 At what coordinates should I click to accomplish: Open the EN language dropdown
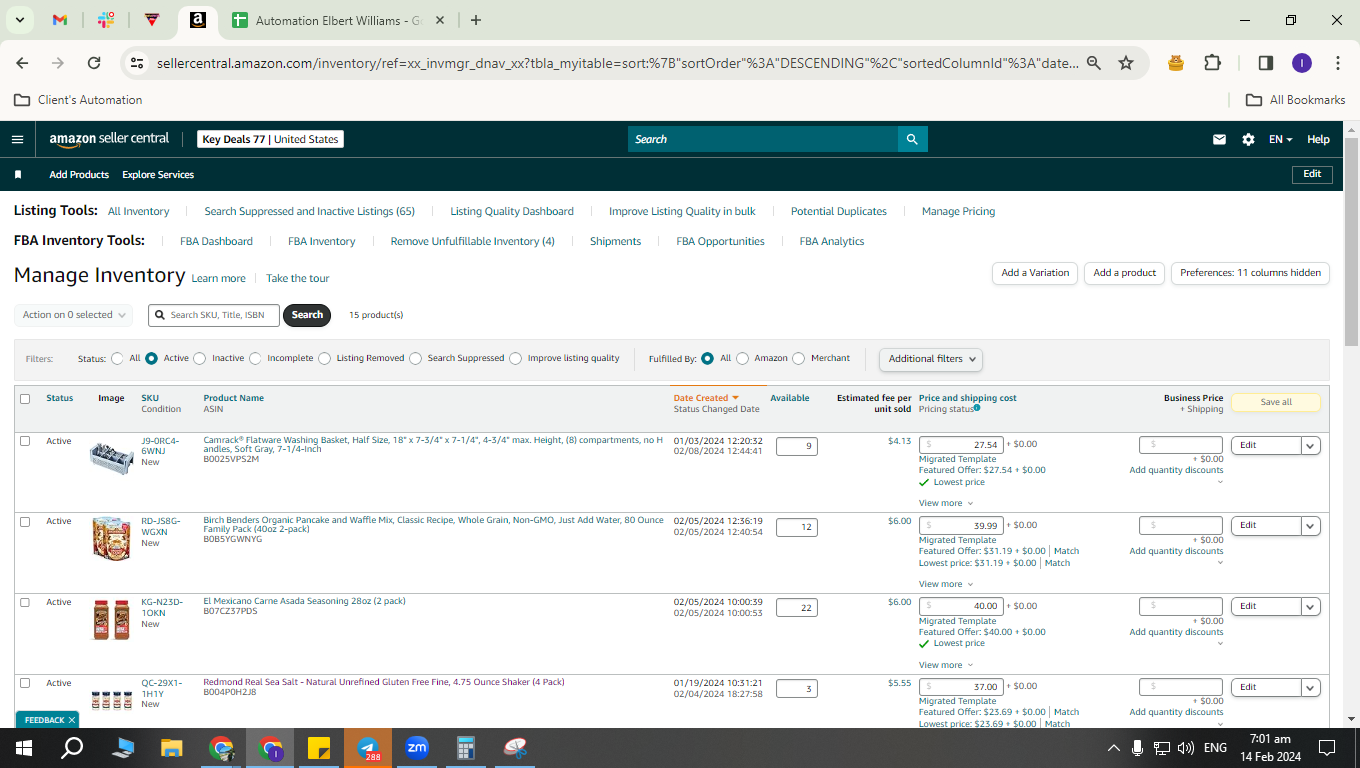(1281, 139)
